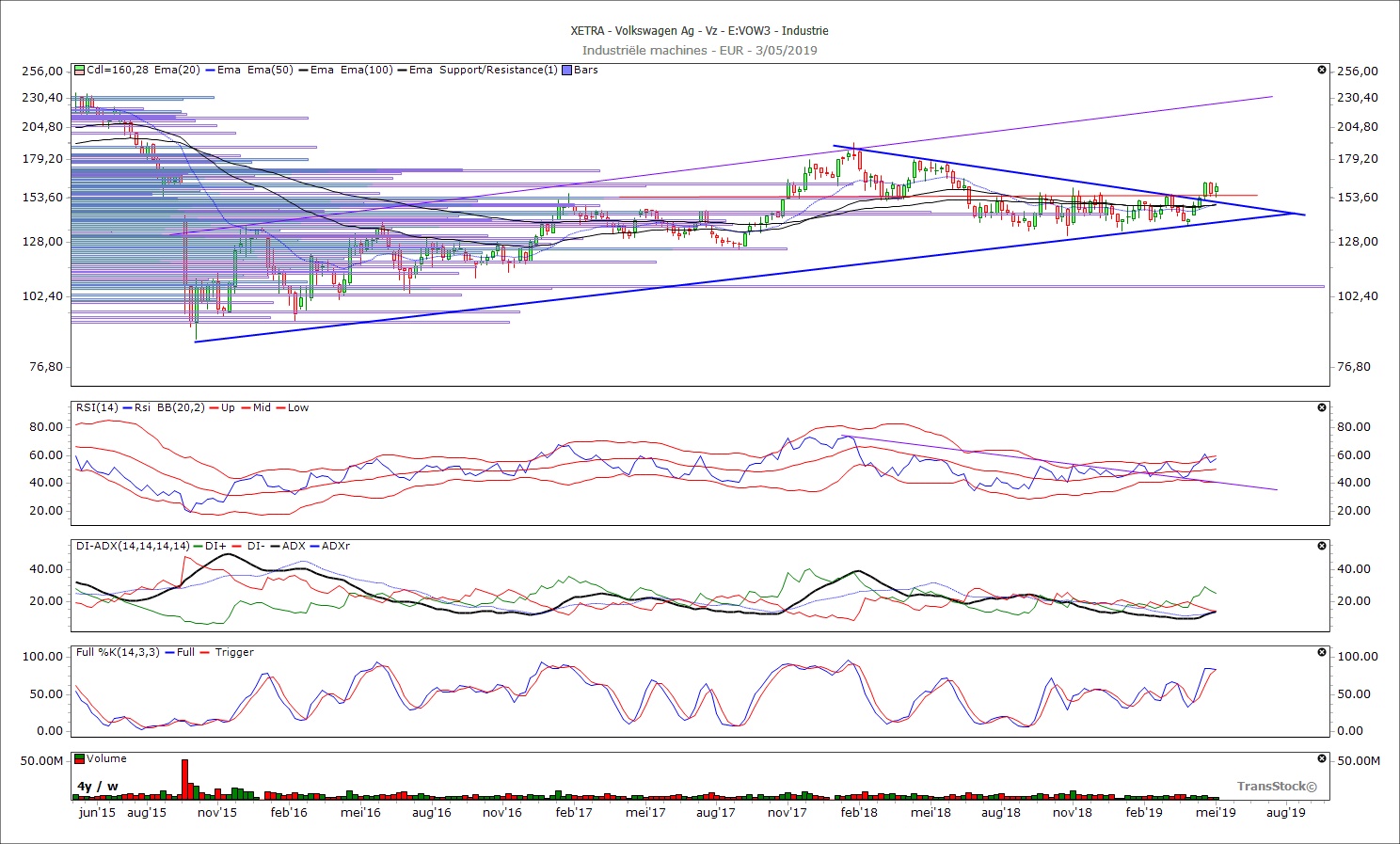Click the jun'15 date axis label

pos(97,812)
